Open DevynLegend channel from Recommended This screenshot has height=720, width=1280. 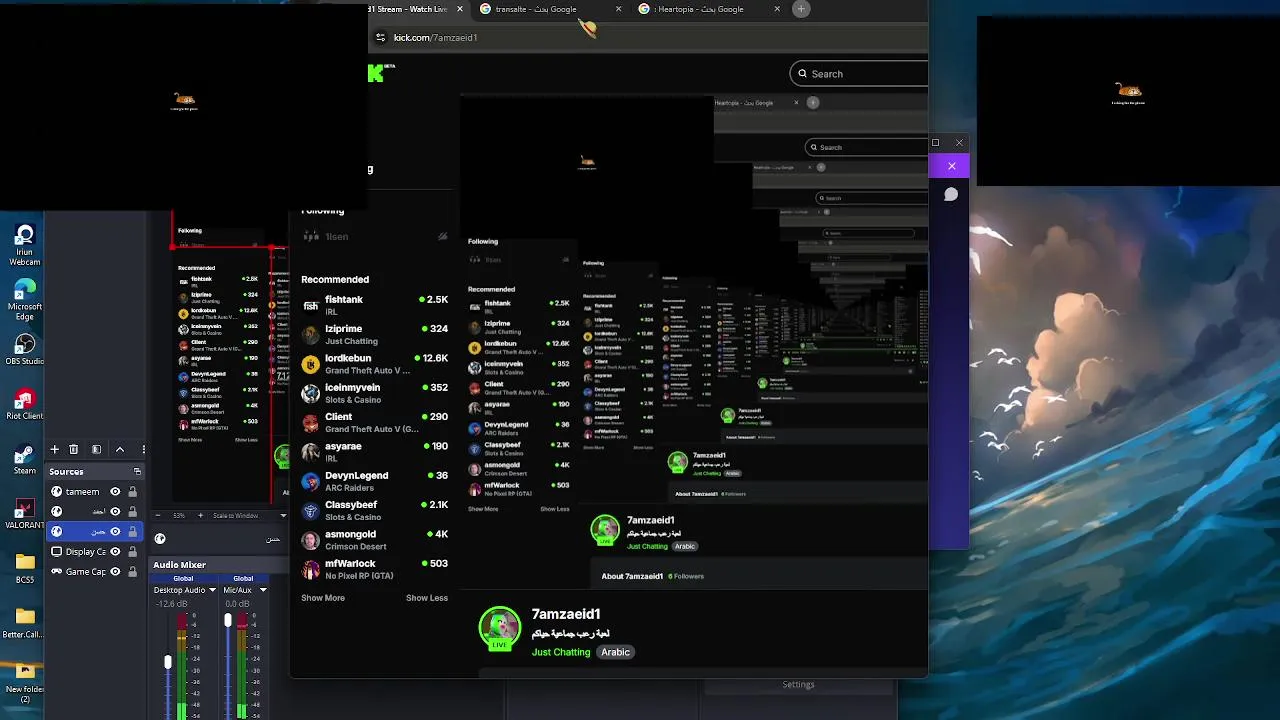[375, 481]
